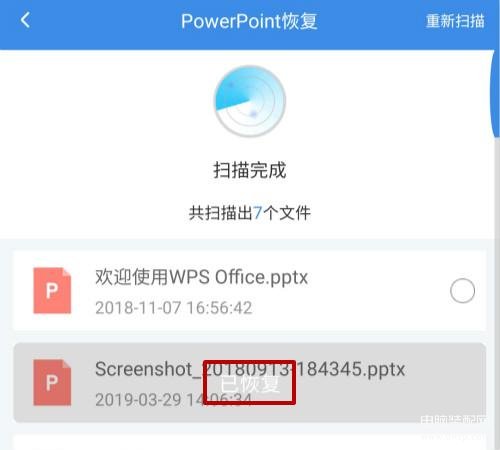Click the radar scan animation icon
Screen dimensions: 500x450
click(250, 101)
